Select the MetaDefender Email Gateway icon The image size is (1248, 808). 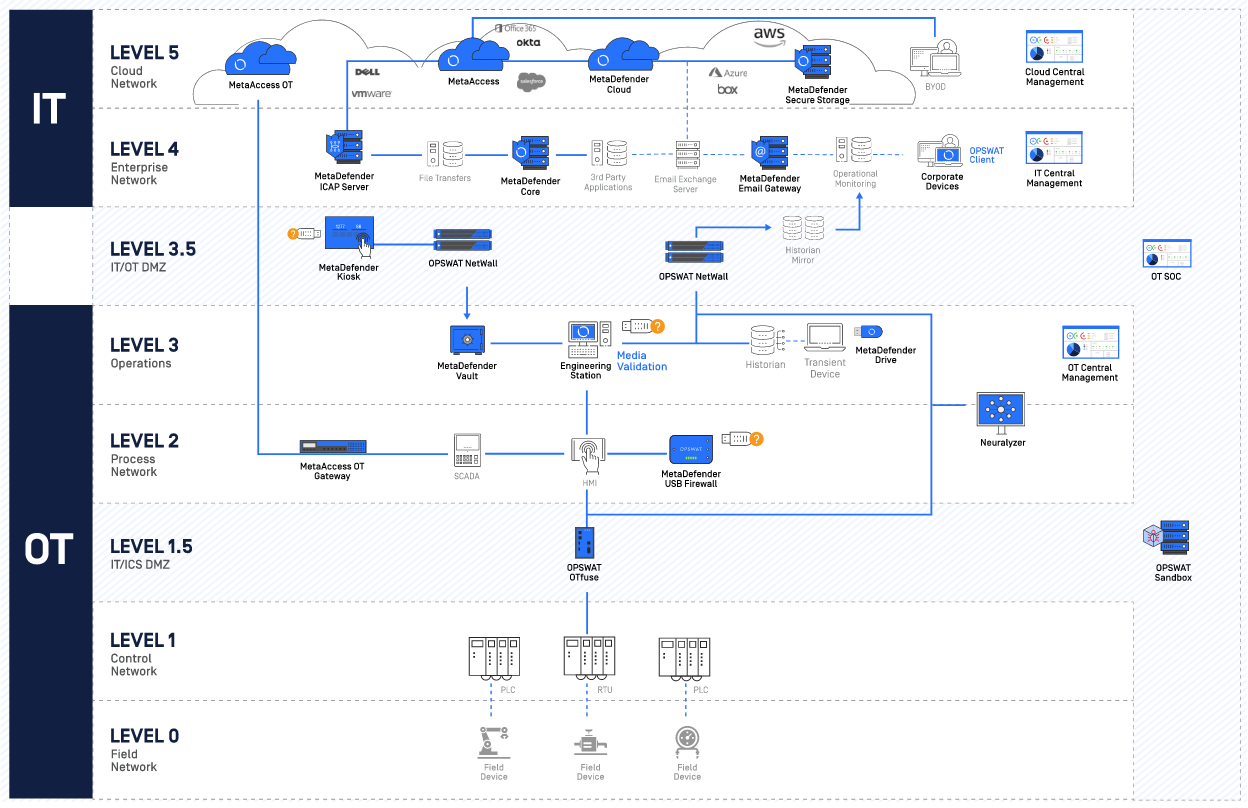point(769,153)
